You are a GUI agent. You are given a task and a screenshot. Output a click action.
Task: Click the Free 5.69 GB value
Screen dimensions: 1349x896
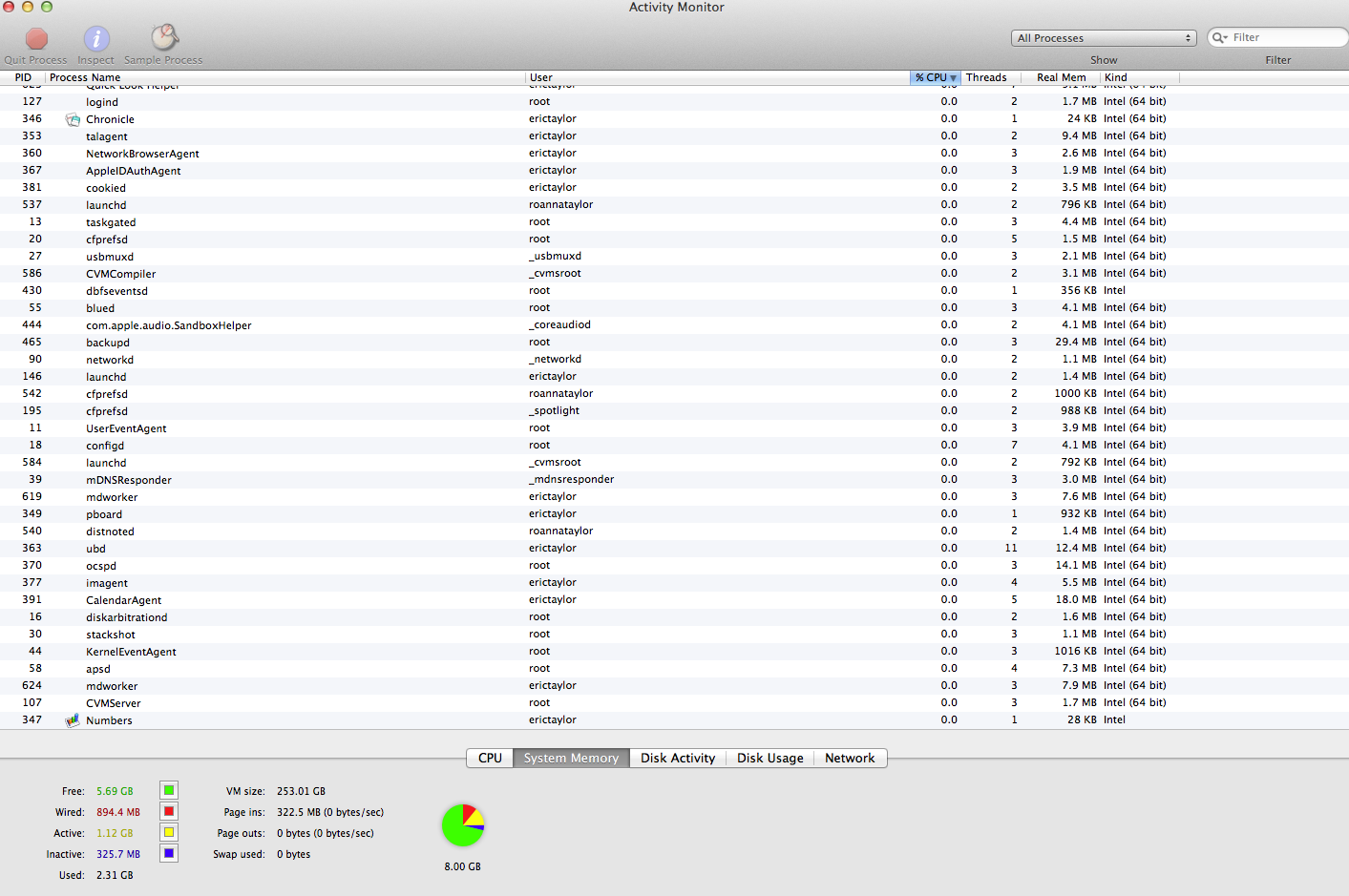(x=115, y=791)
